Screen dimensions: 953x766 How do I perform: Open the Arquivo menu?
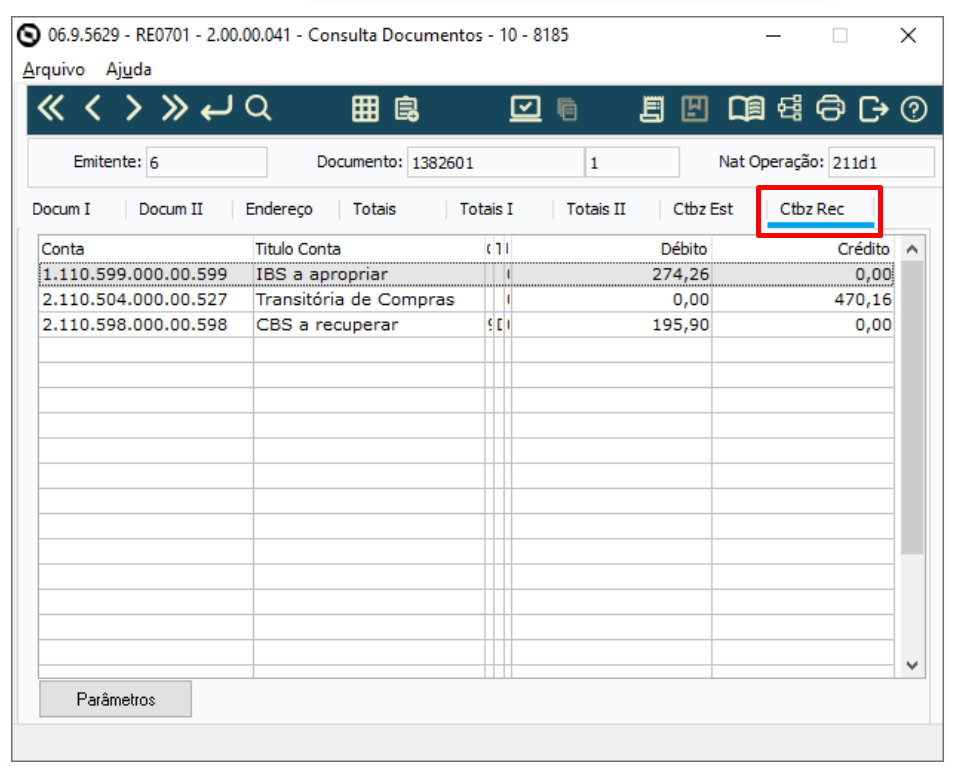[53, 69]
